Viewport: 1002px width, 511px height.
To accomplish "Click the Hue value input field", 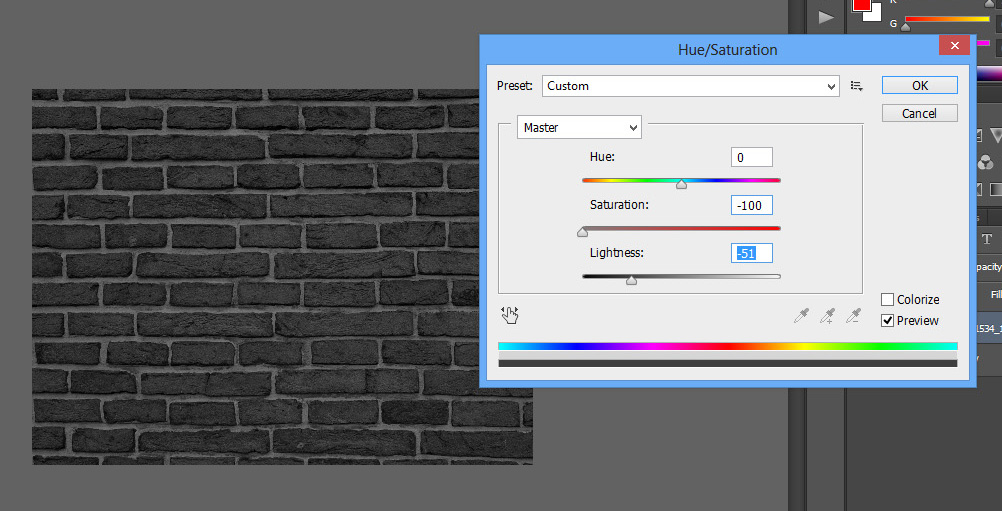I will (751, 157).
